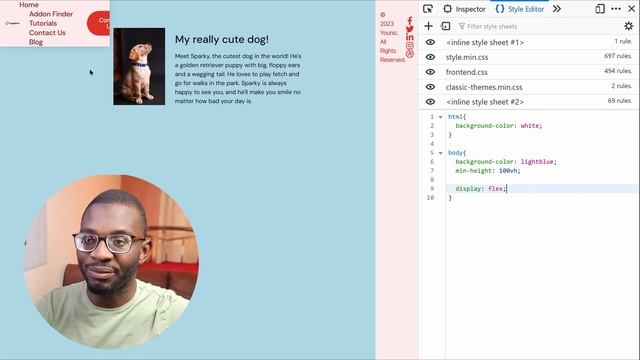The image size is (640, 360).
Task: Click the 'background-color: white;' line
Action: pyautogui.click(x=499, y=126)
